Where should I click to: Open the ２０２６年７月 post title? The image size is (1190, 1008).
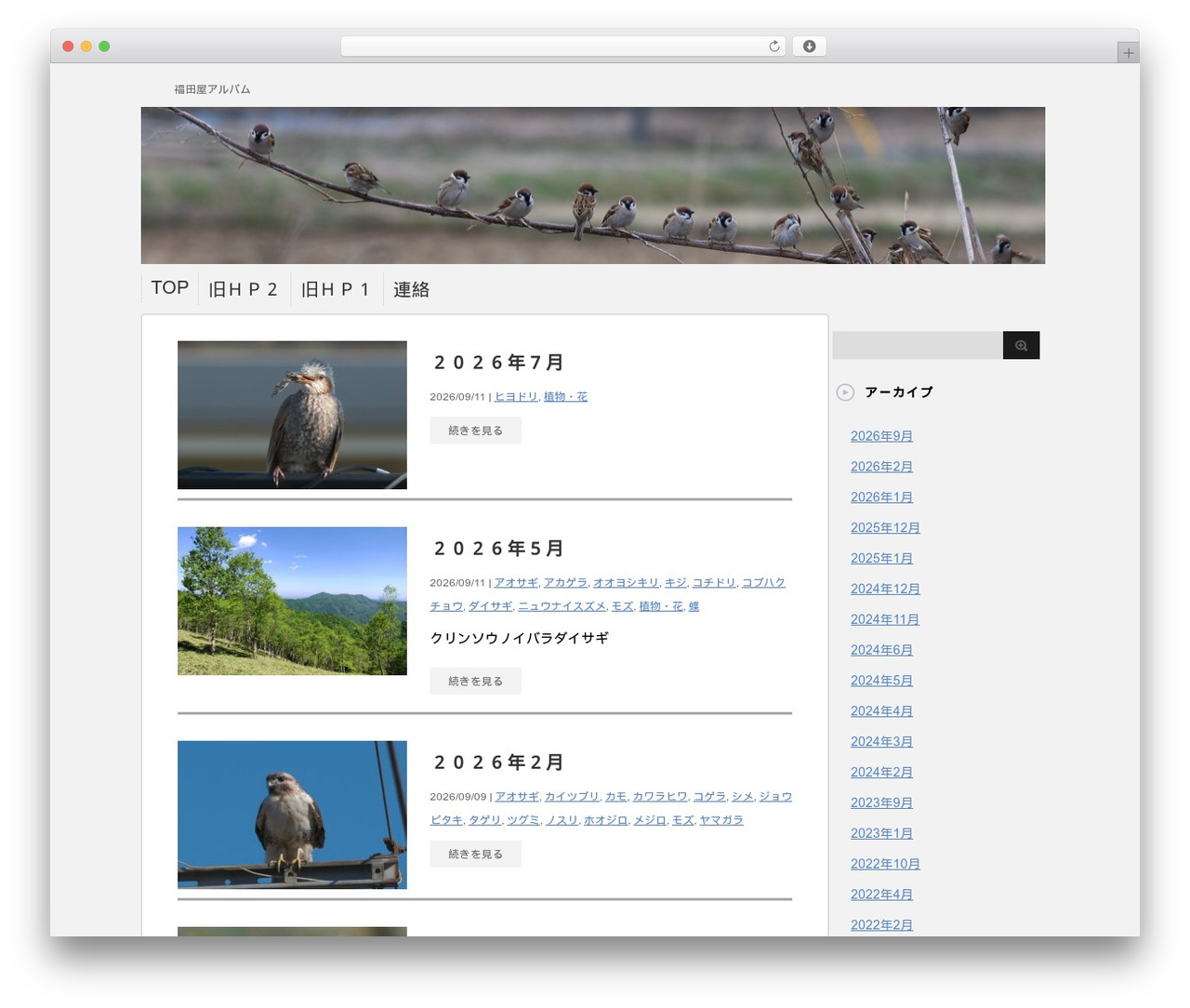[x=498, y=363]
